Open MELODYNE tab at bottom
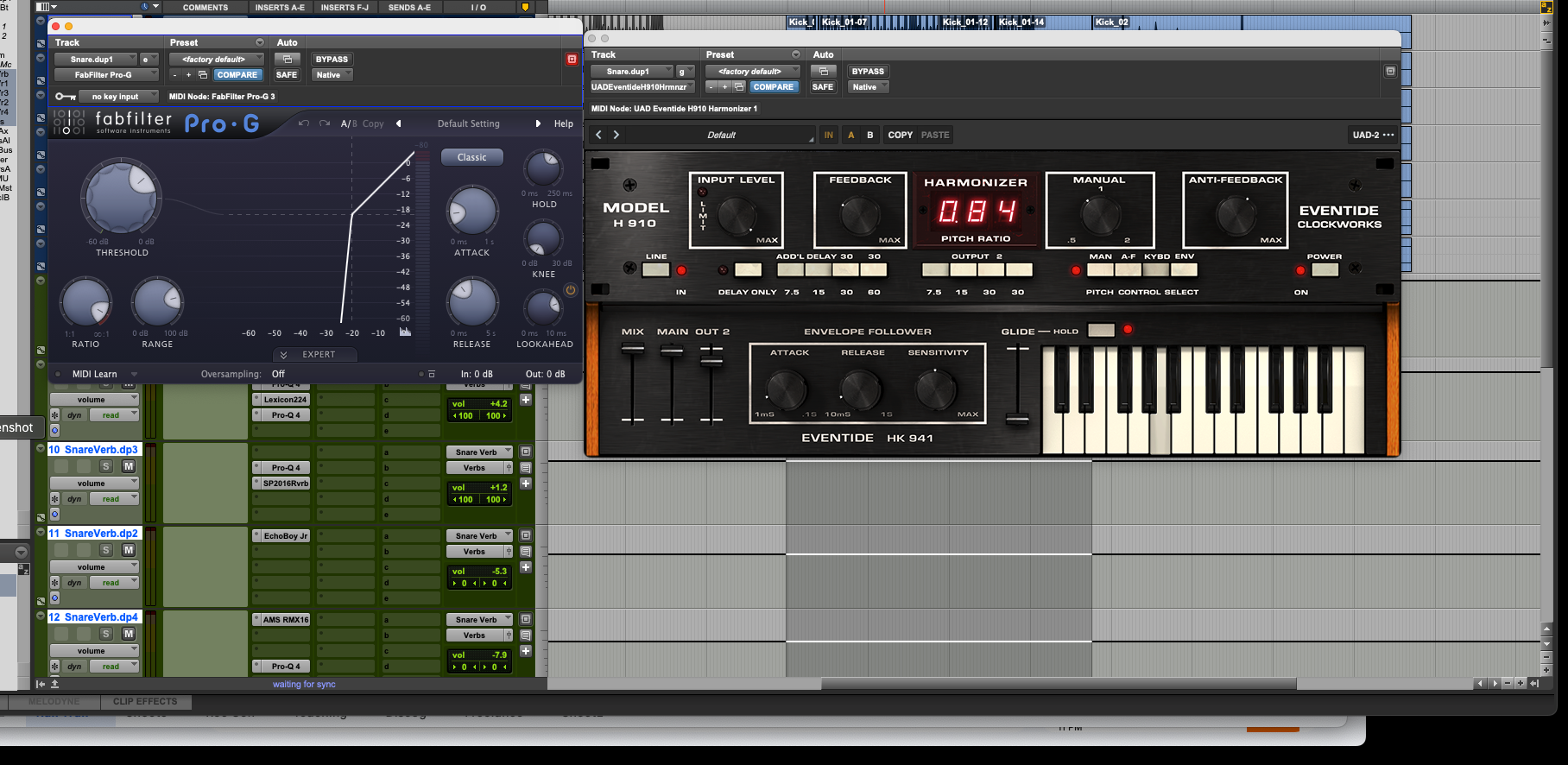Image resolution: width=1568 pixels, height=765 pixels. tap(54, 702)
